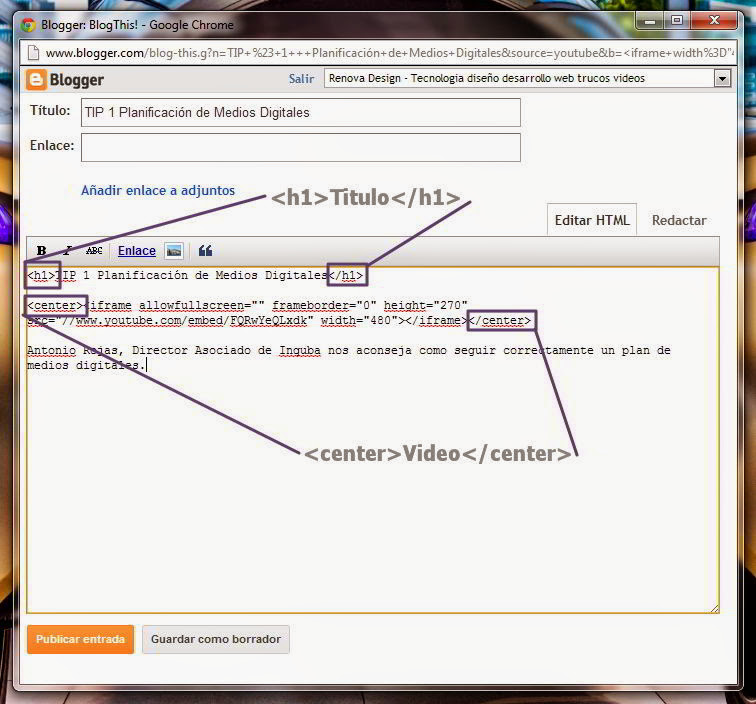Viewport: 756px width, 704px height.
Task: Minimize the Chrome window
Action: (x=649, y=21)
